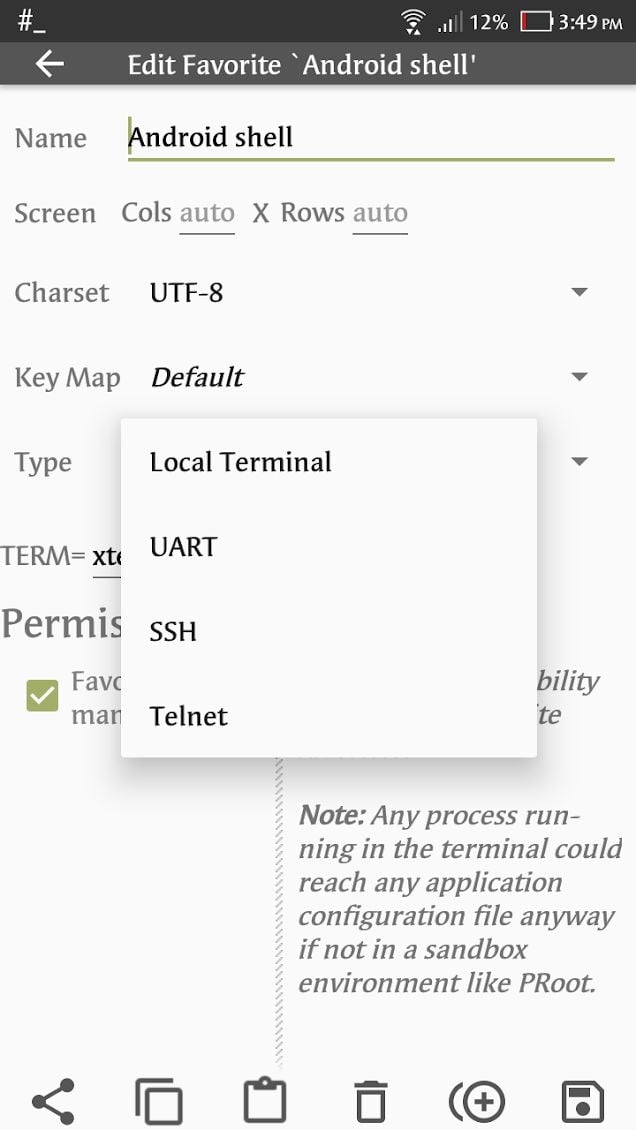Image resolution: width=636 pixels, height=1130 pixels.
Task: Add a new favorite entry
Action: pos(477,1101)
